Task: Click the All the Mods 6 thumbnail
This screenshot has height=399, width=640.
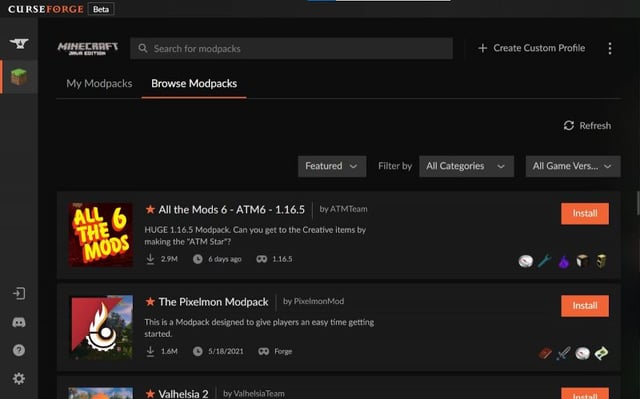Action: pos(101,235)
